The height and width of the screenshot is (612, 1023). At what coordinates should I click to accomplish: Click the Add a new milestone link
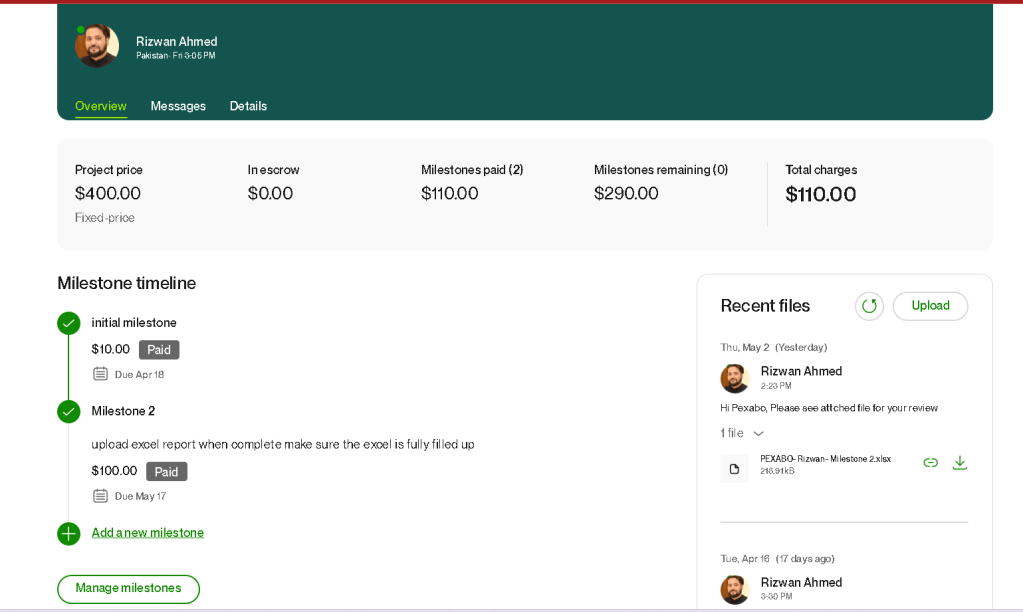coord(147,532)
